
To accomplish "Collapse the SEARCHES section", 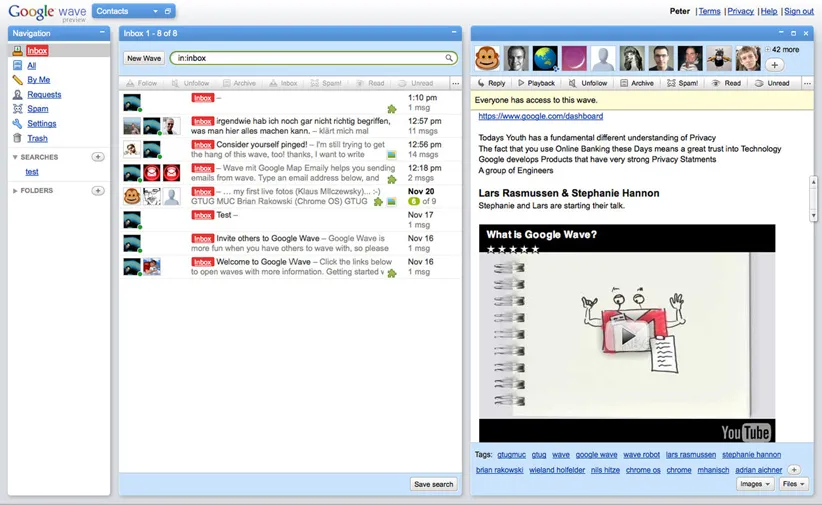I will coord(16,157).
